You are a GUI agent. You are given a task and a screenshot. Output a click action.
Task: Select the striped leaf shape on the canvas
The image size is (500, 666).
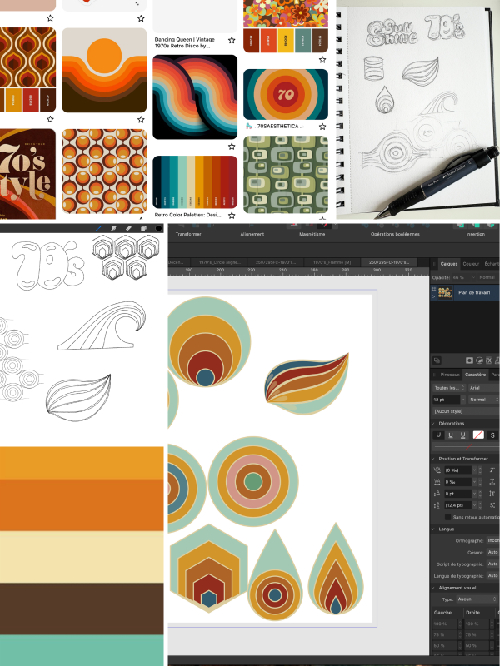coord(307,384)
